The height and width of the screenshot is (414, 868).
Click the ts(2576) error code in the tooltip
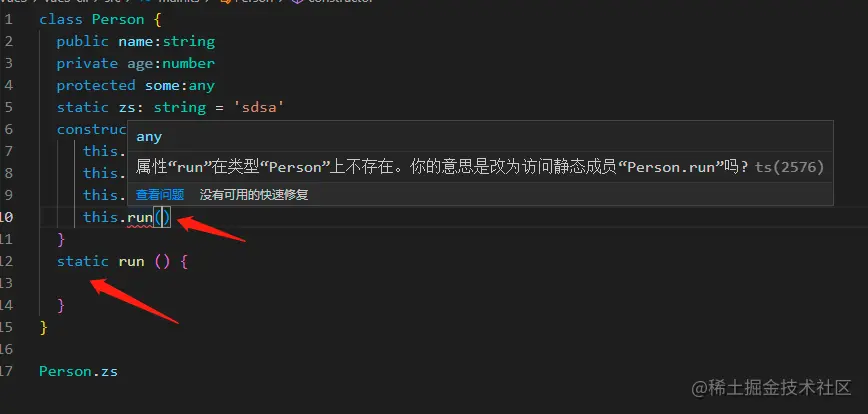tap(789, 167)
